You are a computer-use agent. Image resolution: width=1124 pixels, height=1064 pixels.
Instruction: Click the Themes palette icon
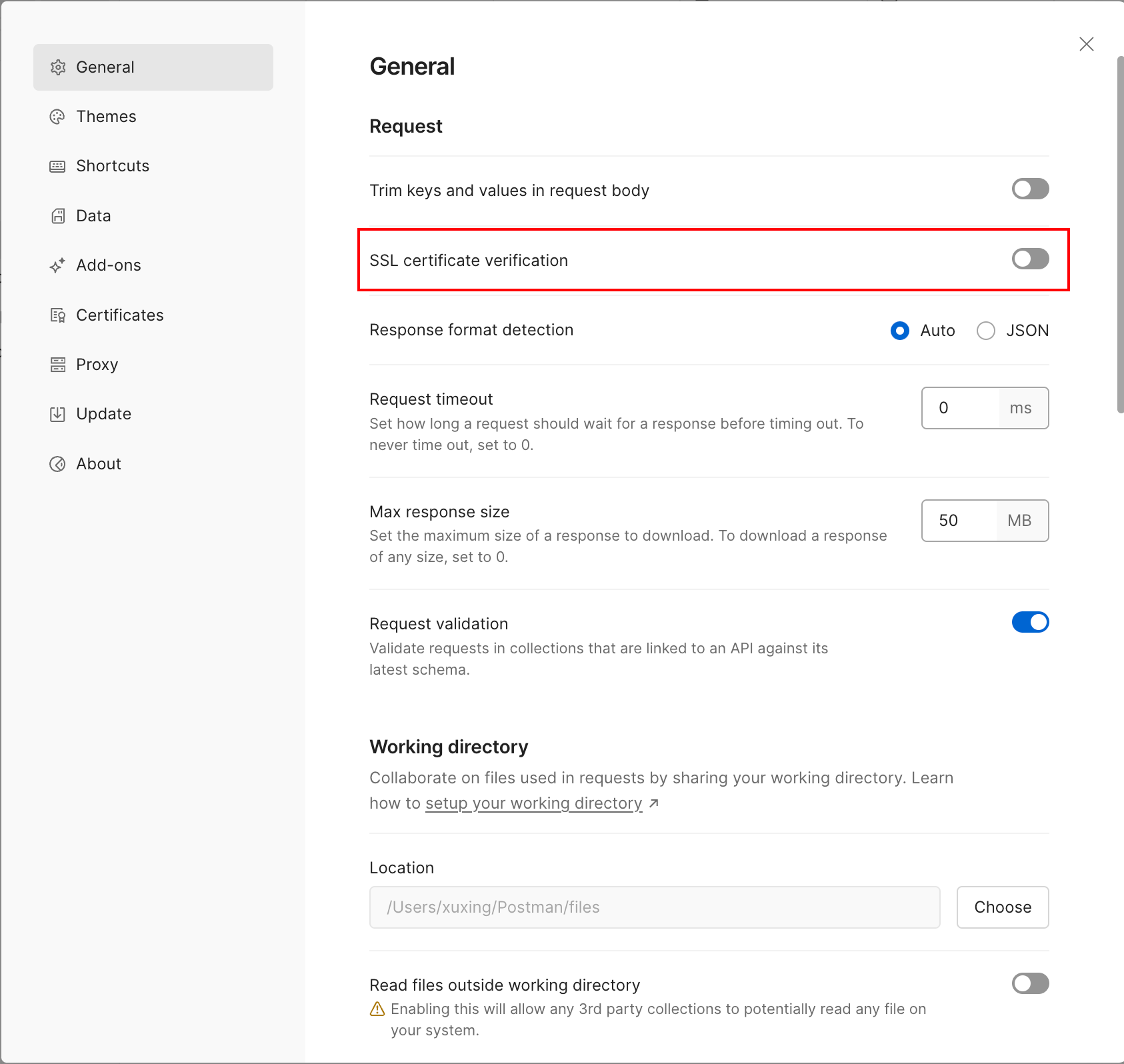(x=58, y=117)
